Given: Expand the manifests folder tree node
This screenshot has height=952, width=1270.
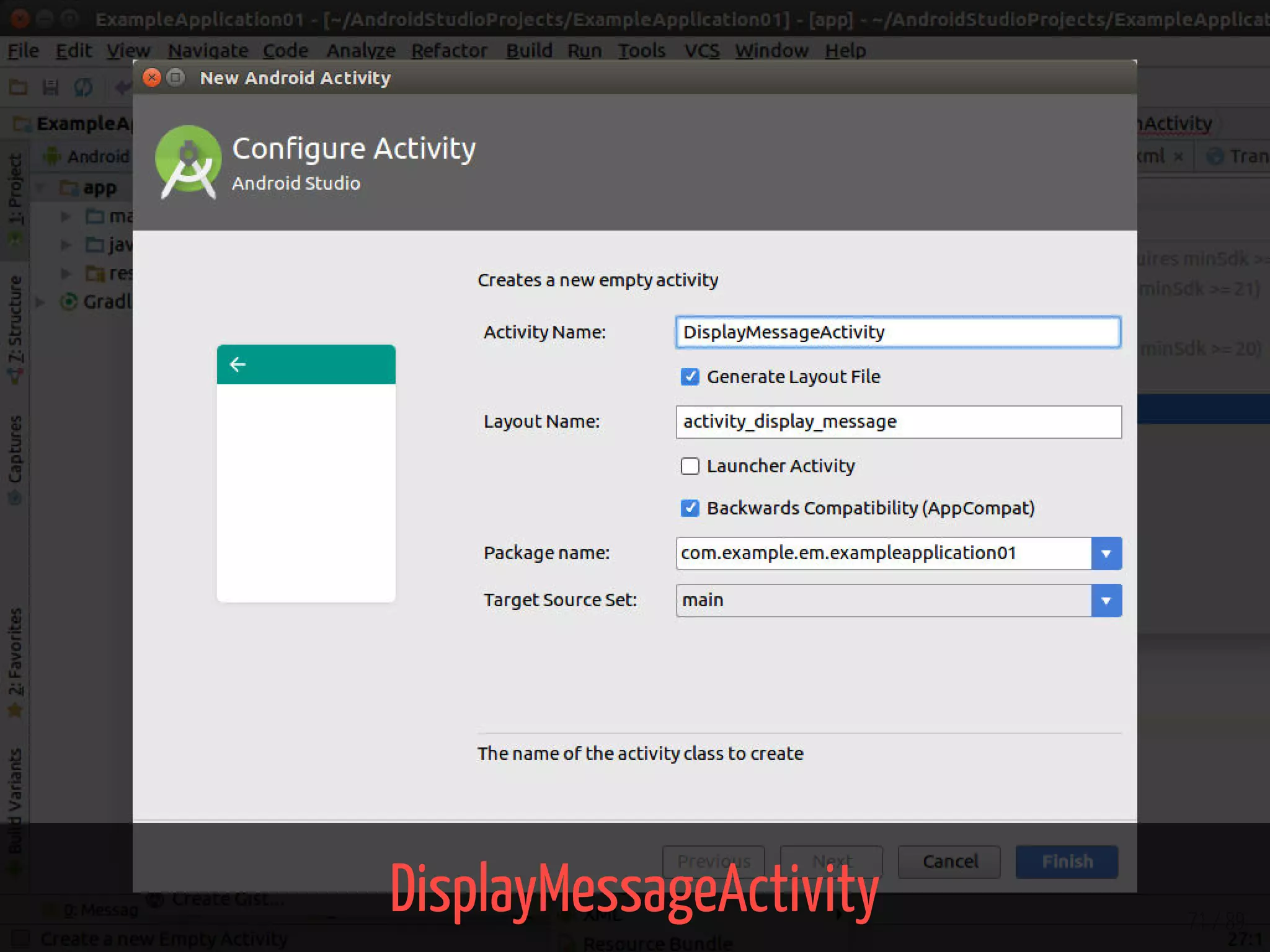Looking at the screenshot, I should [66, 216].
